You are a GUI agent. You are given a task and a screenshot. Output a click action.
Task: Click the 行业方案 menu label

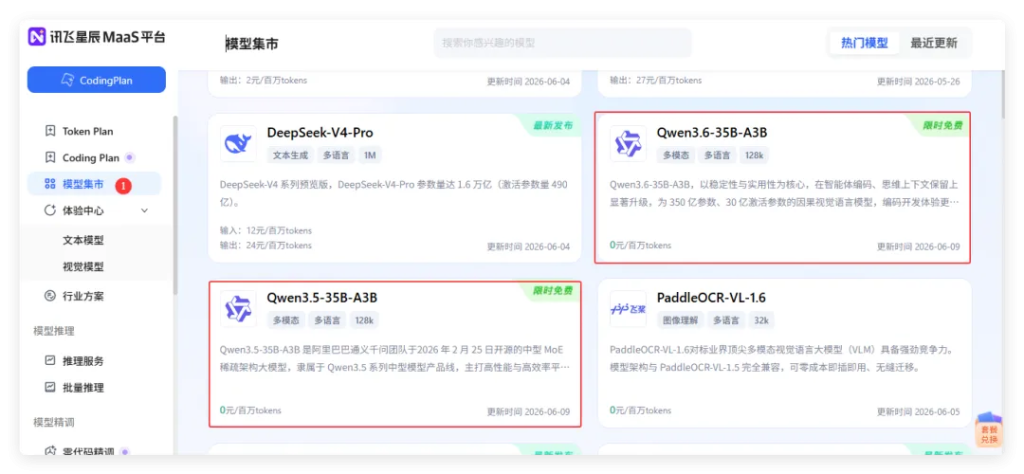pos(83,296)
